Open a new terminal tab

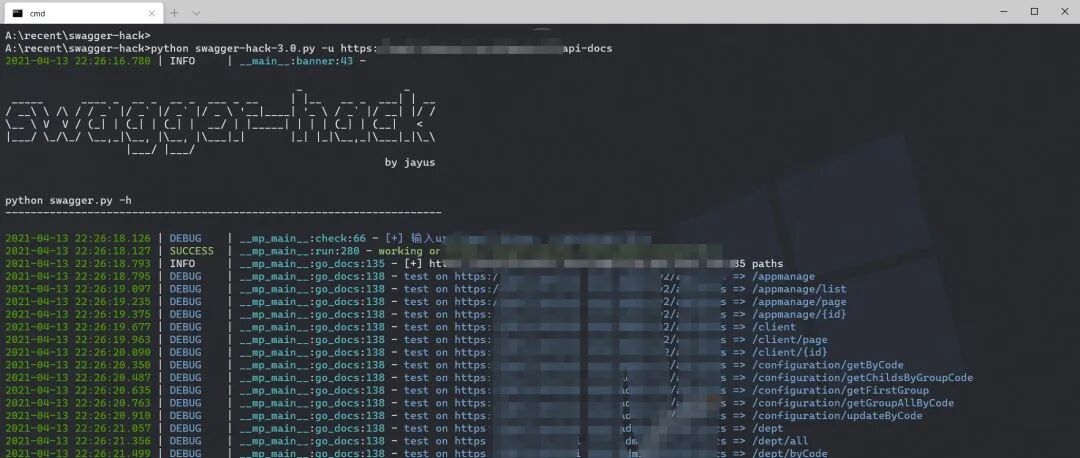[174, 13]
